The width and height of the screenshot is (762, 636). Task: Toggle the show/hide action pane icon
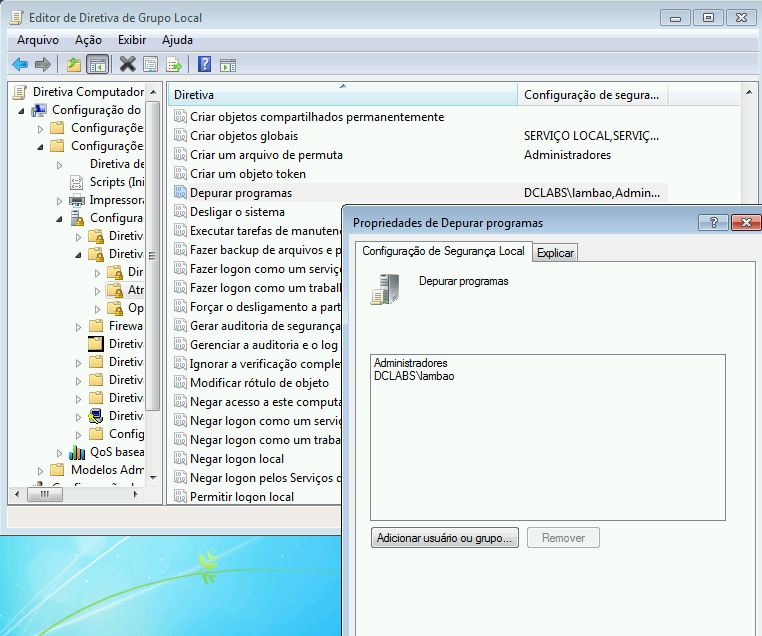click(x=228, y=64)
